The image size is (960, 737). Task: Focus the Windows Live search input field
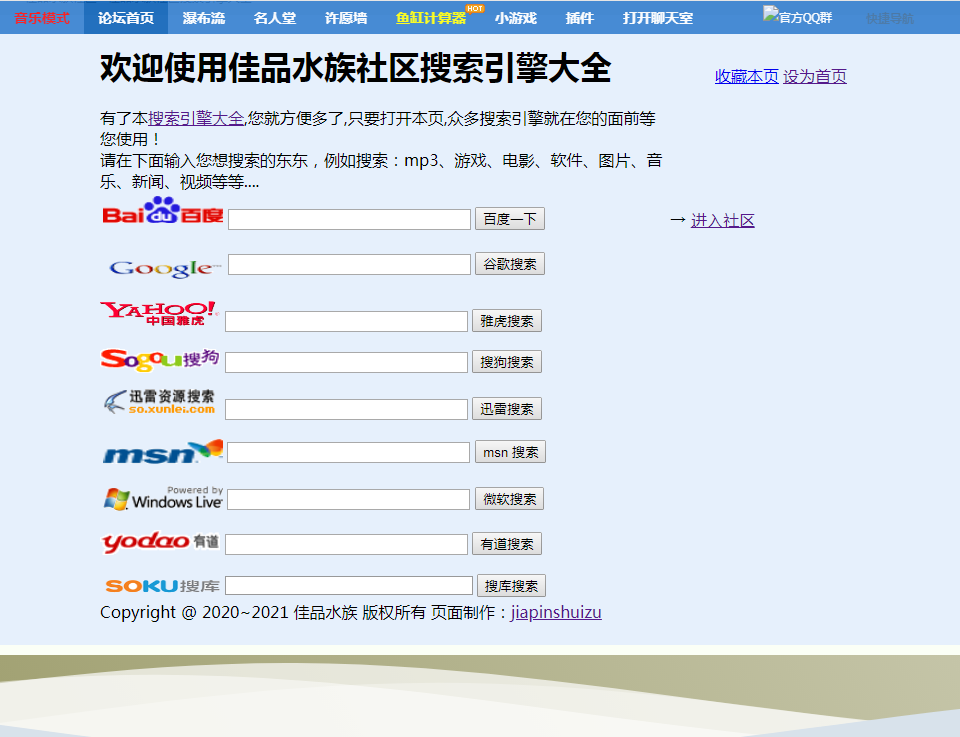[348, 499]
